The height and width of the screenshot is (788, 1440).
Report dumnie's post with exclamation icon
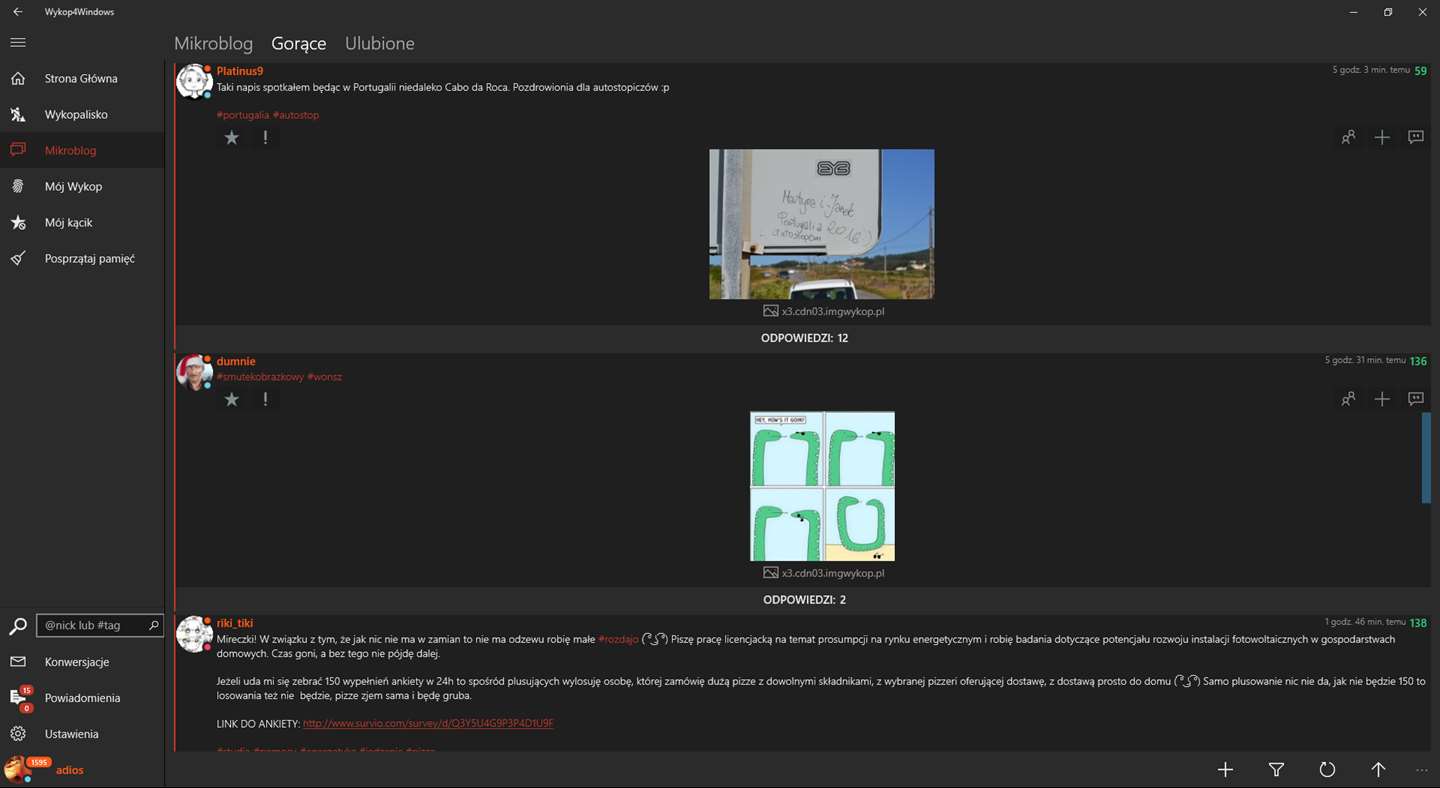265,399
